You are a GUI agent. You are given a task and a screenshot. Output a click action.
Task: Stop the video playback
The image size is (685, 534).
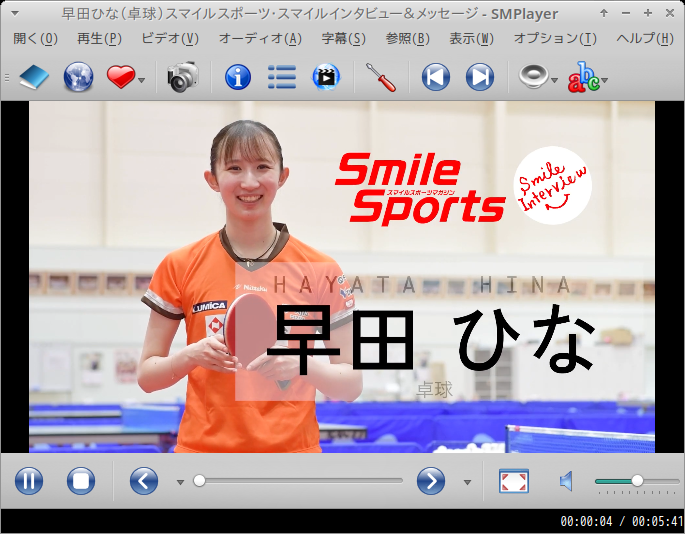click(x=81, y=481)
